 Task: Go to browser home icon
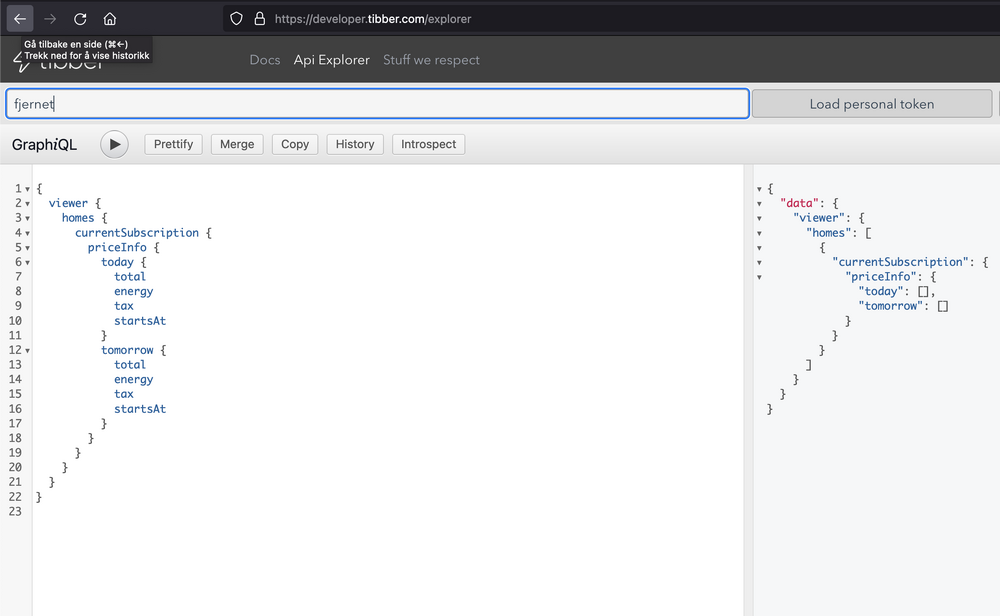[x=110, y=18]
